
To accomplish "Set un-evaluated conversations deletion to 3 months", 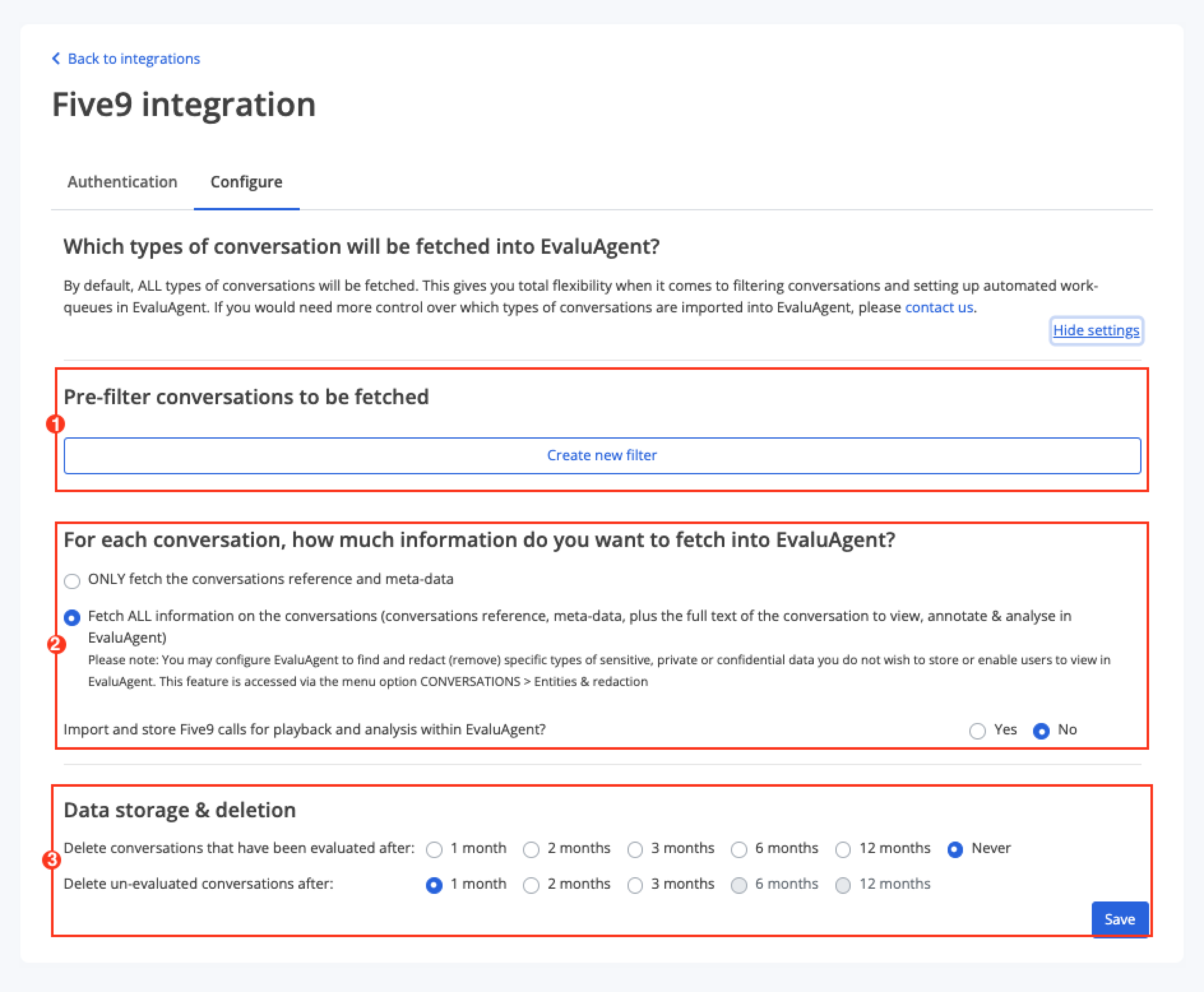I will click(635, 885).
